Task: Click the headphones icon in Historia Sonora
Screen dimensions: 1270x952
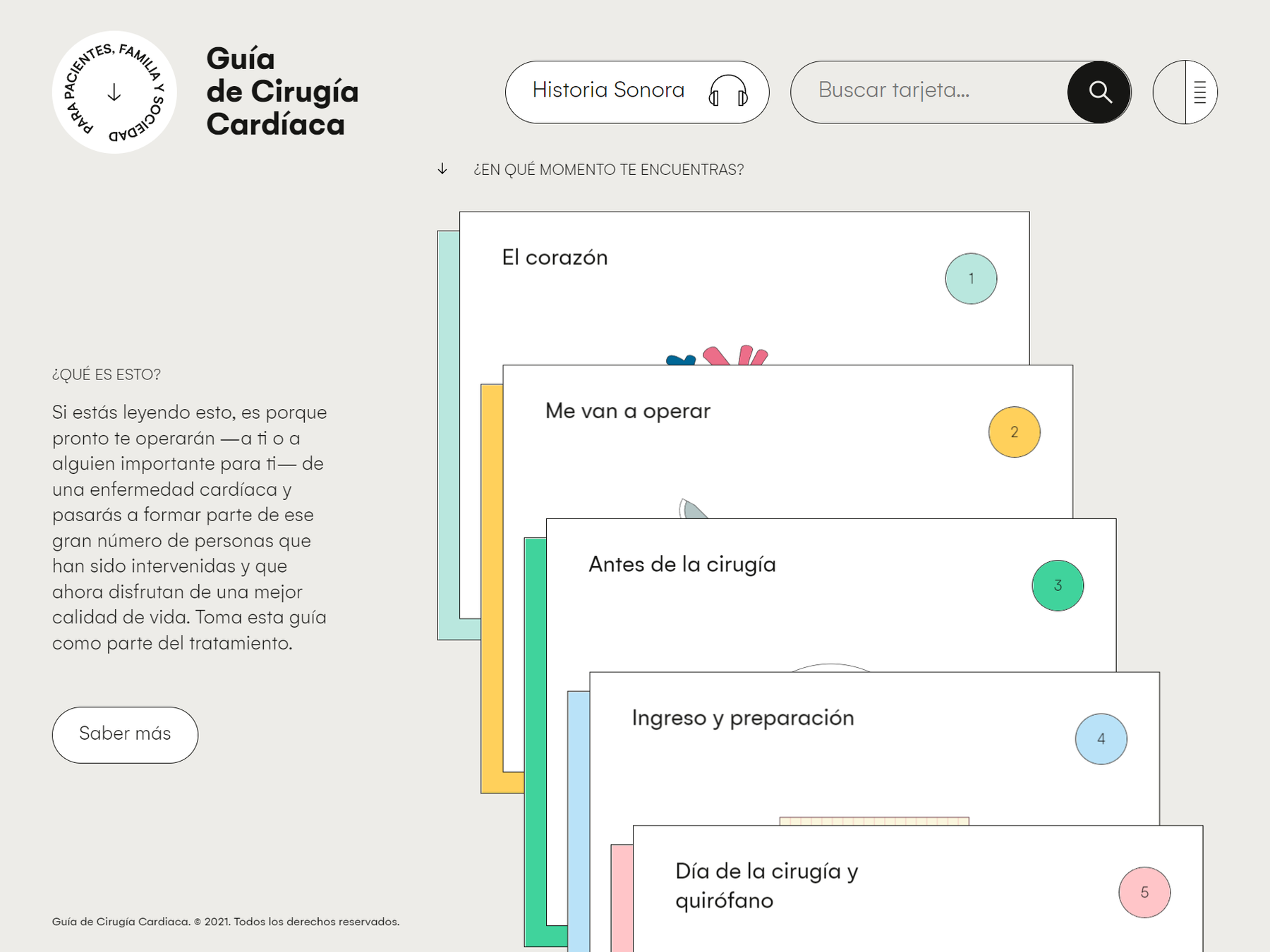Action: (x=728, y=92)
